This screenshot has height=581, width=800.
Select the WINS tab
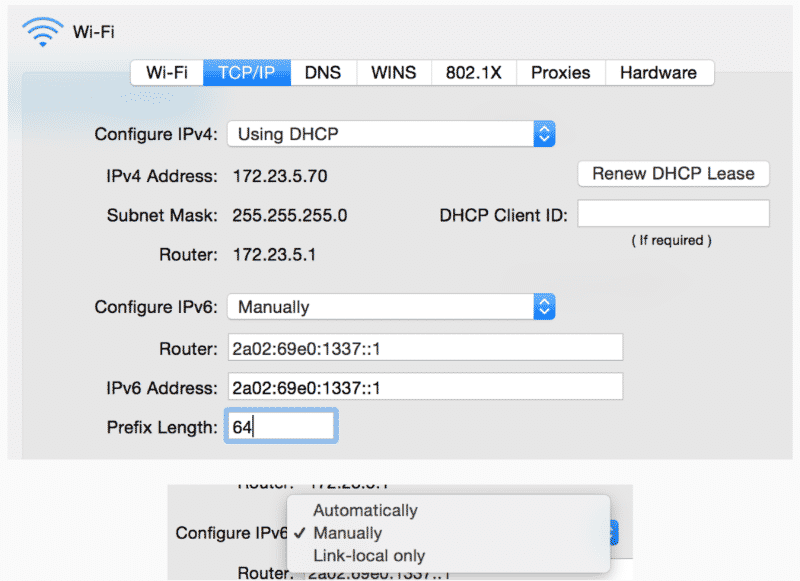[x=392, y=72]
